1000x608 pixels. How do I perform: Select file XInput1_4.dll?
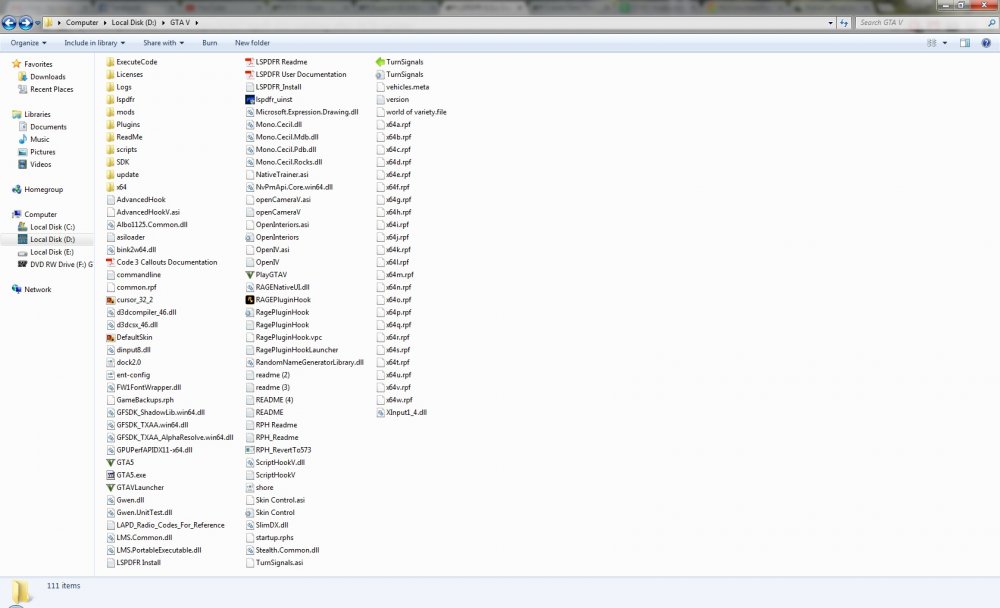401,413
